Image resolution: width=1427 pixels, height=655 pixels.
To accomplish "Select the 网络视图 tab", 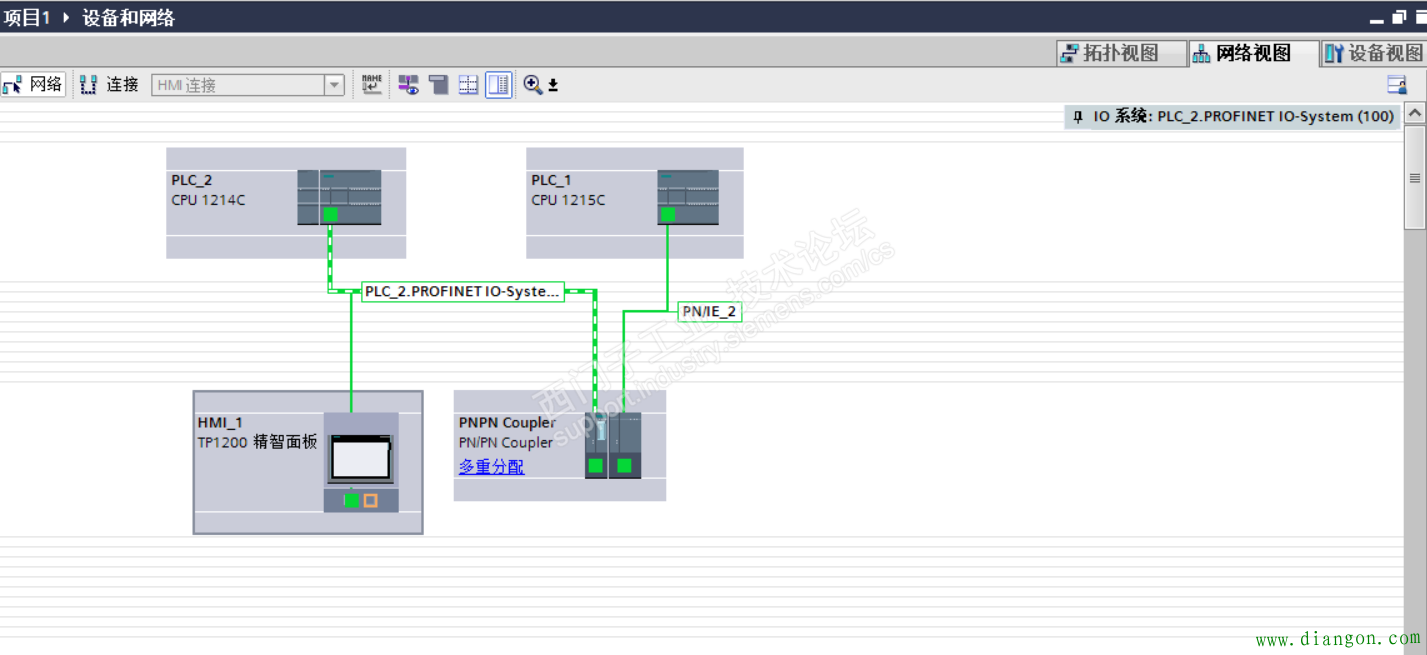I will 1254,54.
